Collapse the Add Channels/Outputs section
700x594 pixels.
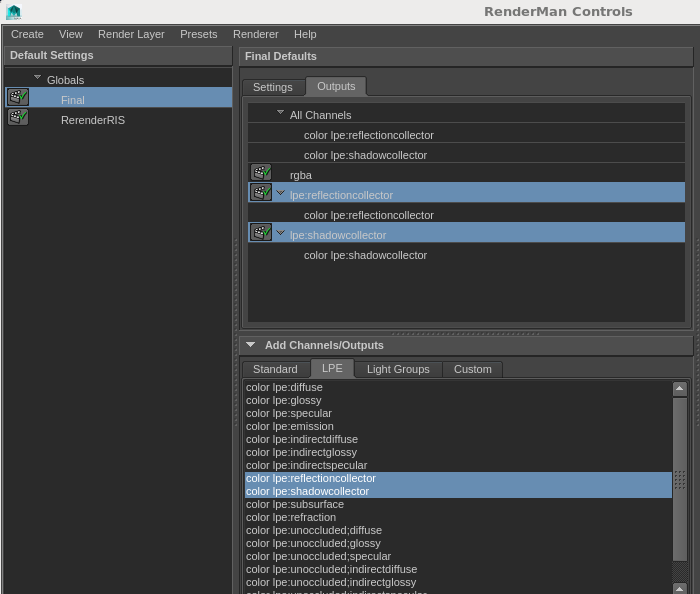point(250,345)
